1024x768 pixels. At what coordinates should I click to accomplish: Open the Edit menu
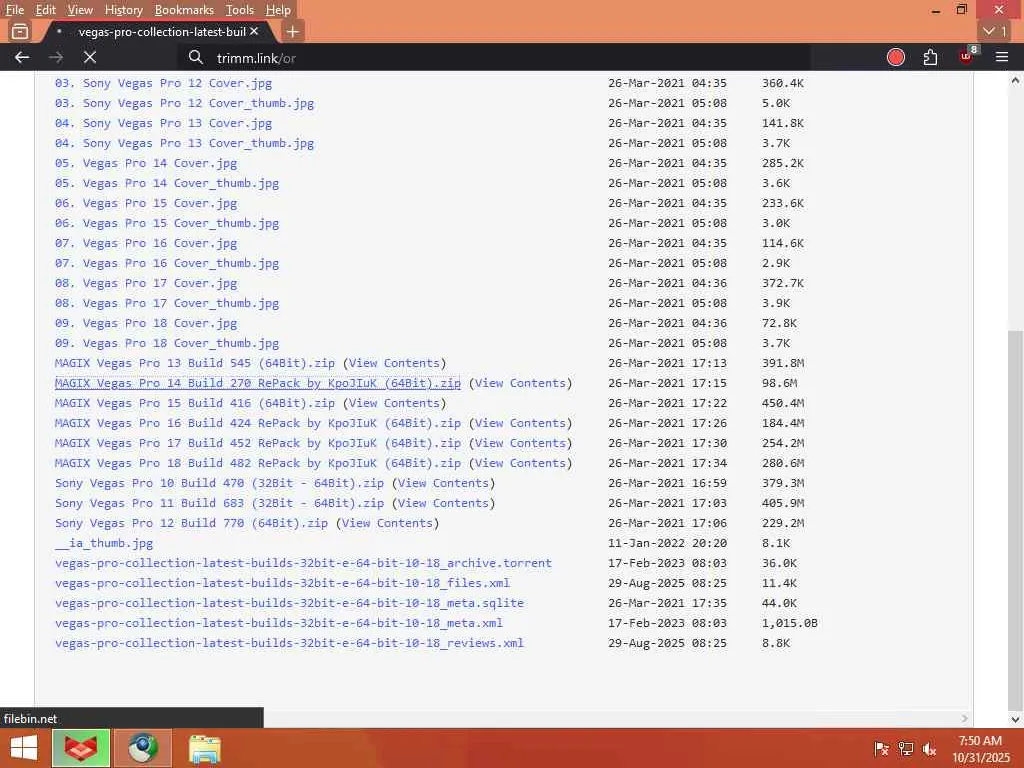pos(46,10)
